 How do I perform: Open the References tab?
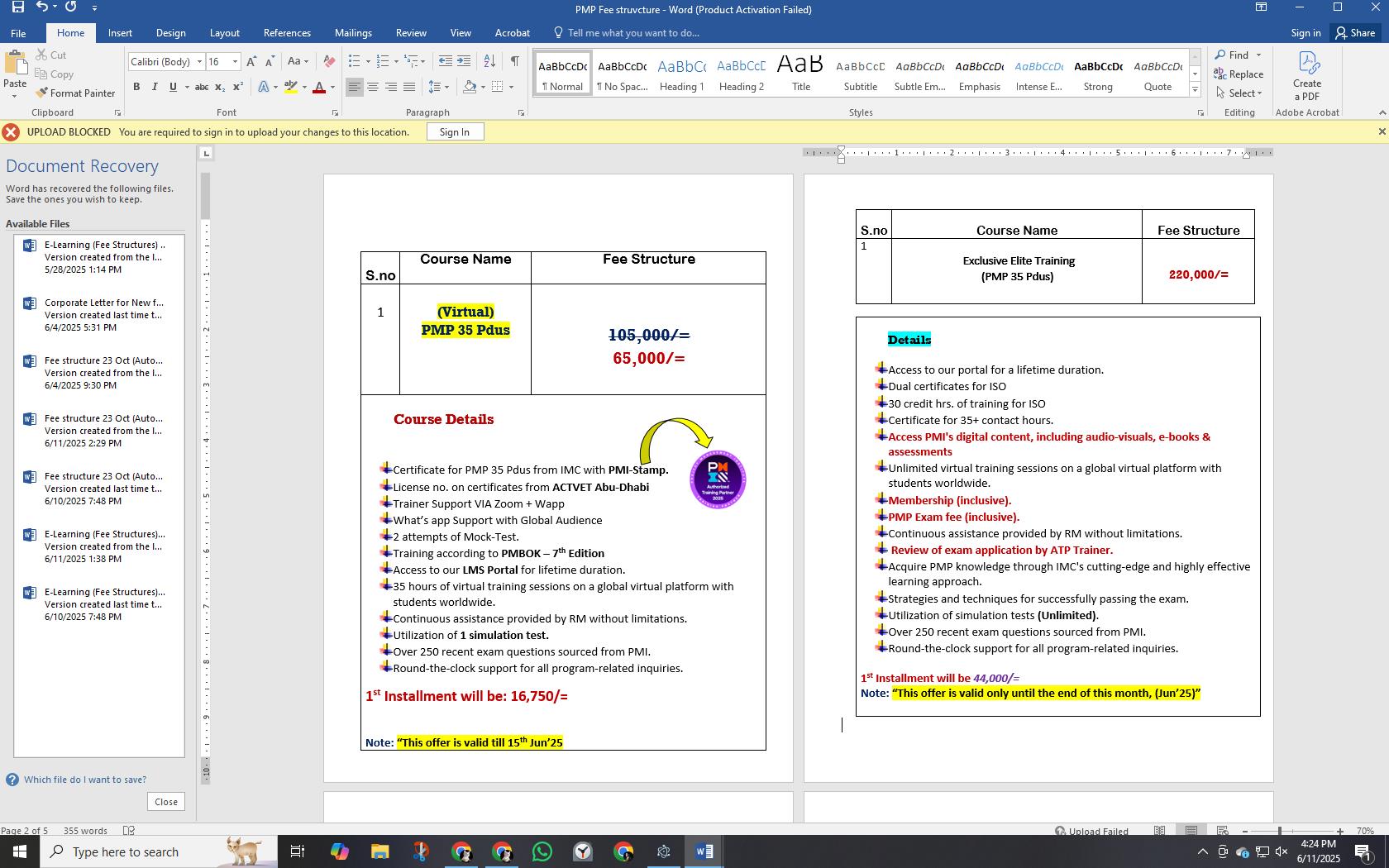click(287, 33)
